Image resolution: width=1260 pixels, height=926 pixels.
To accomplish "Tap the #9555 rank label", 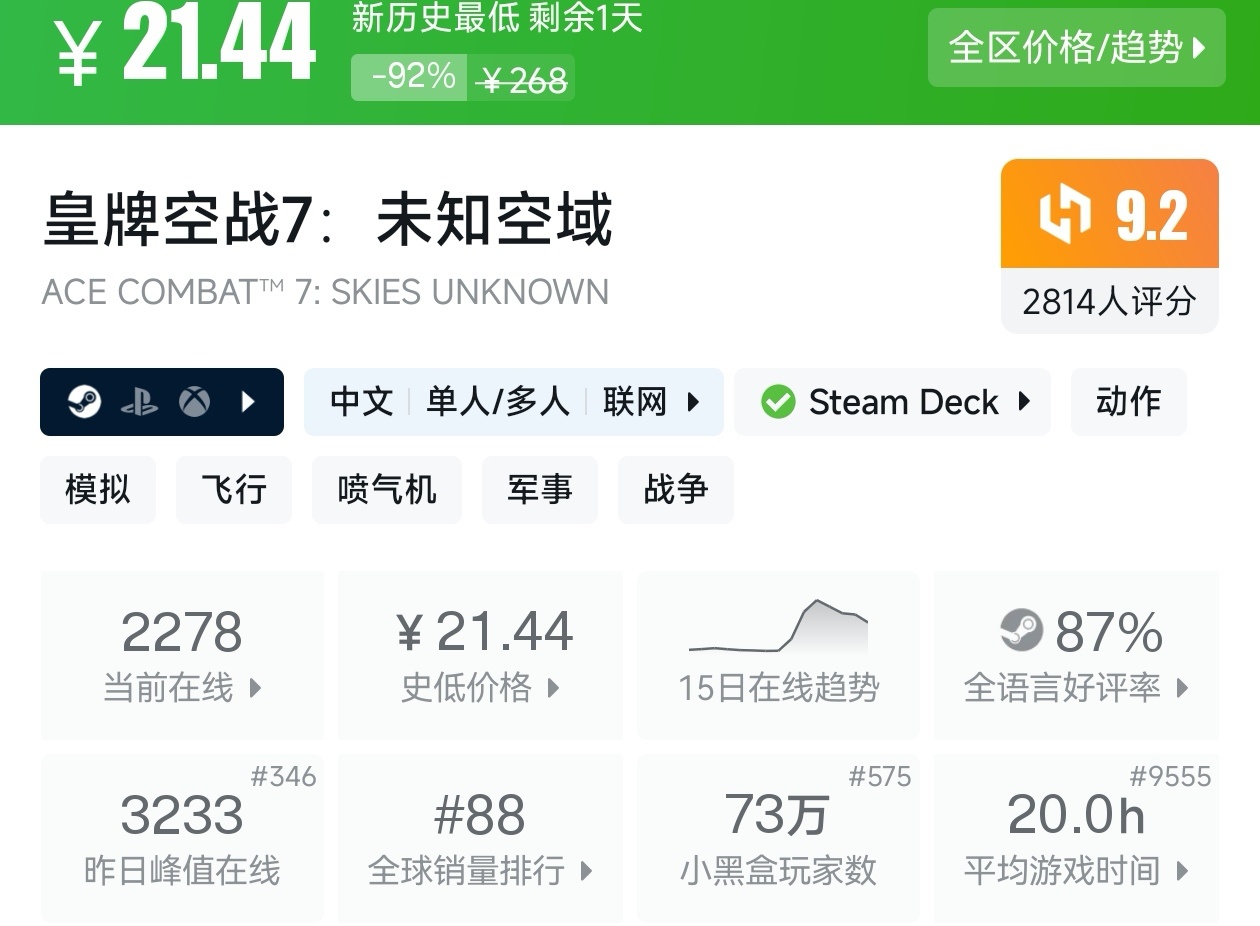I will pyautogui.click(x=1170, y=777).
